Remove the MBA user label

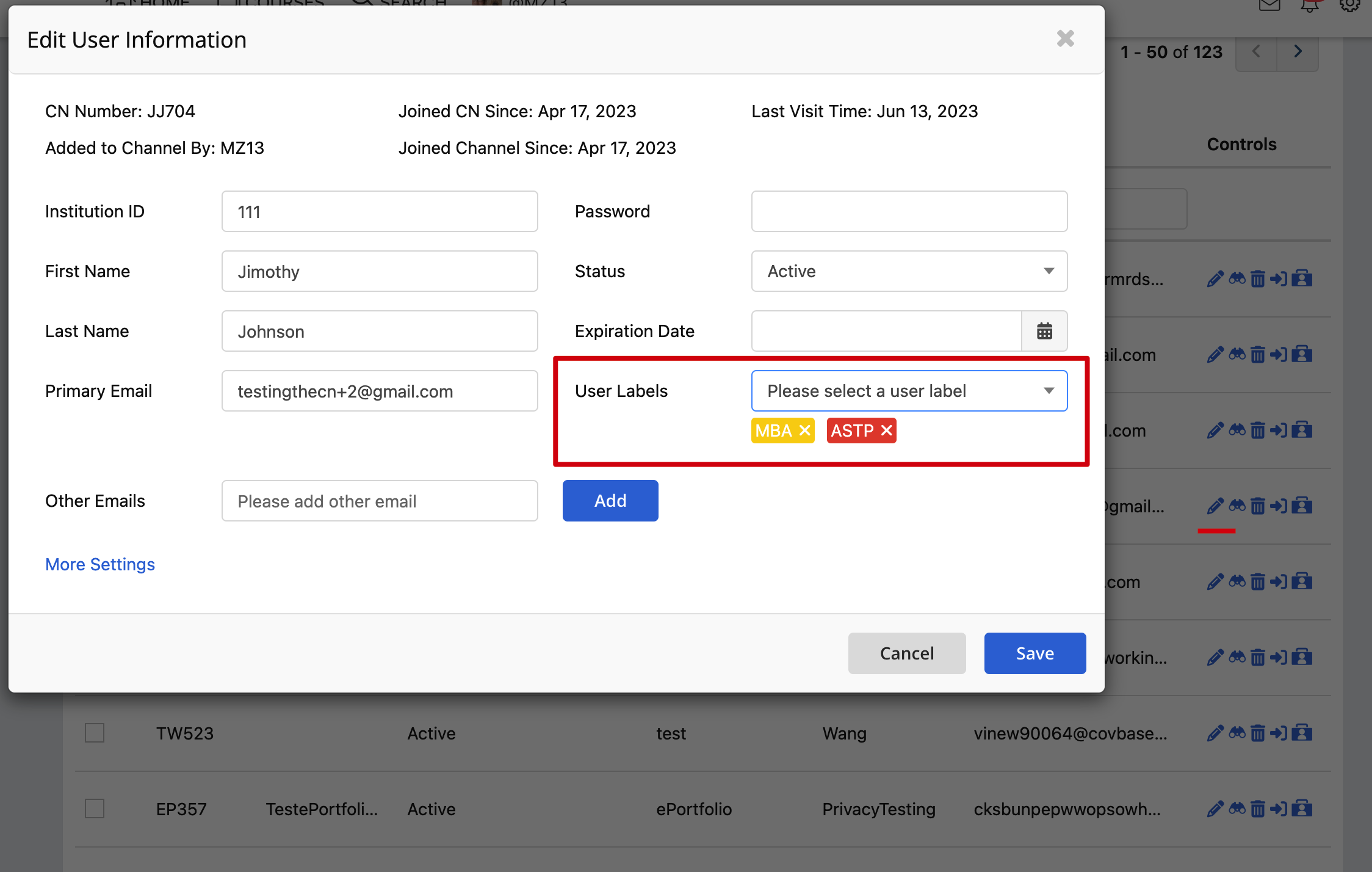805,431
